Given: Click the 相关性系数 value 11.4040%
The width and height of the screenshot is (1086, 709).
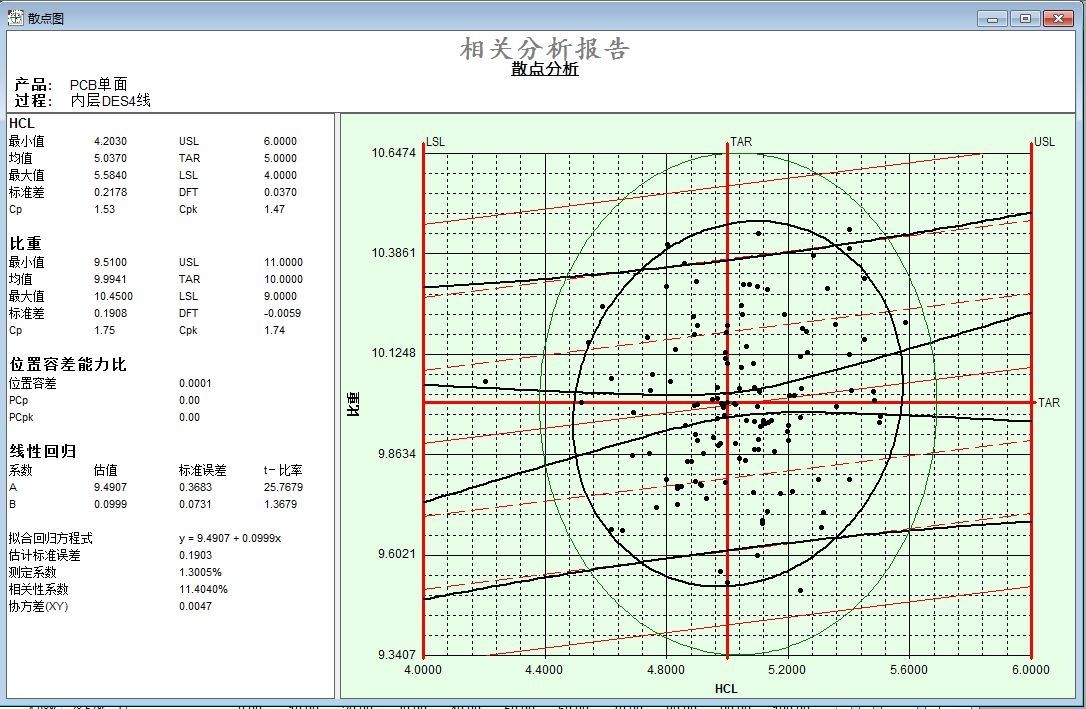Looking at the screenshot, I should [x=203, y=589].
